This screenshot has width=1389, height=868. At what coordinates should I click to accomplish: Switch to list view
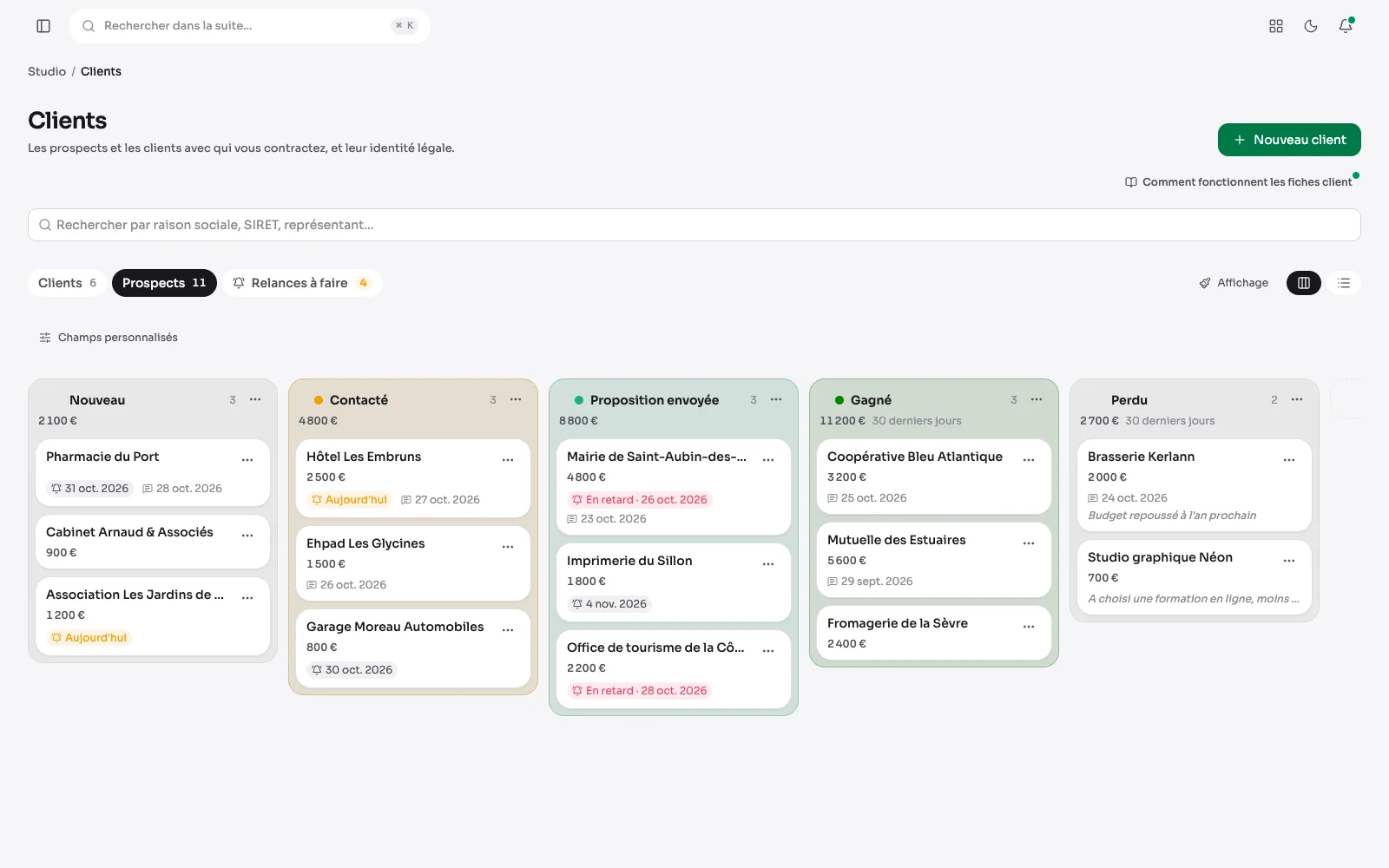click(1344, 283)
